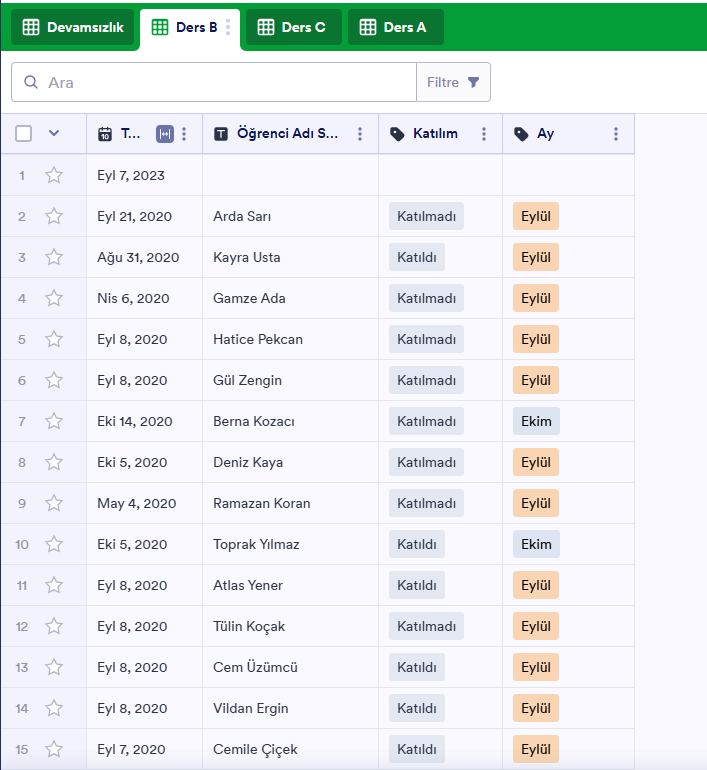The width and height of the screenshot is (707, 770).
Task: Open the date column three-dot menu
Action: (x=184, y=134)
